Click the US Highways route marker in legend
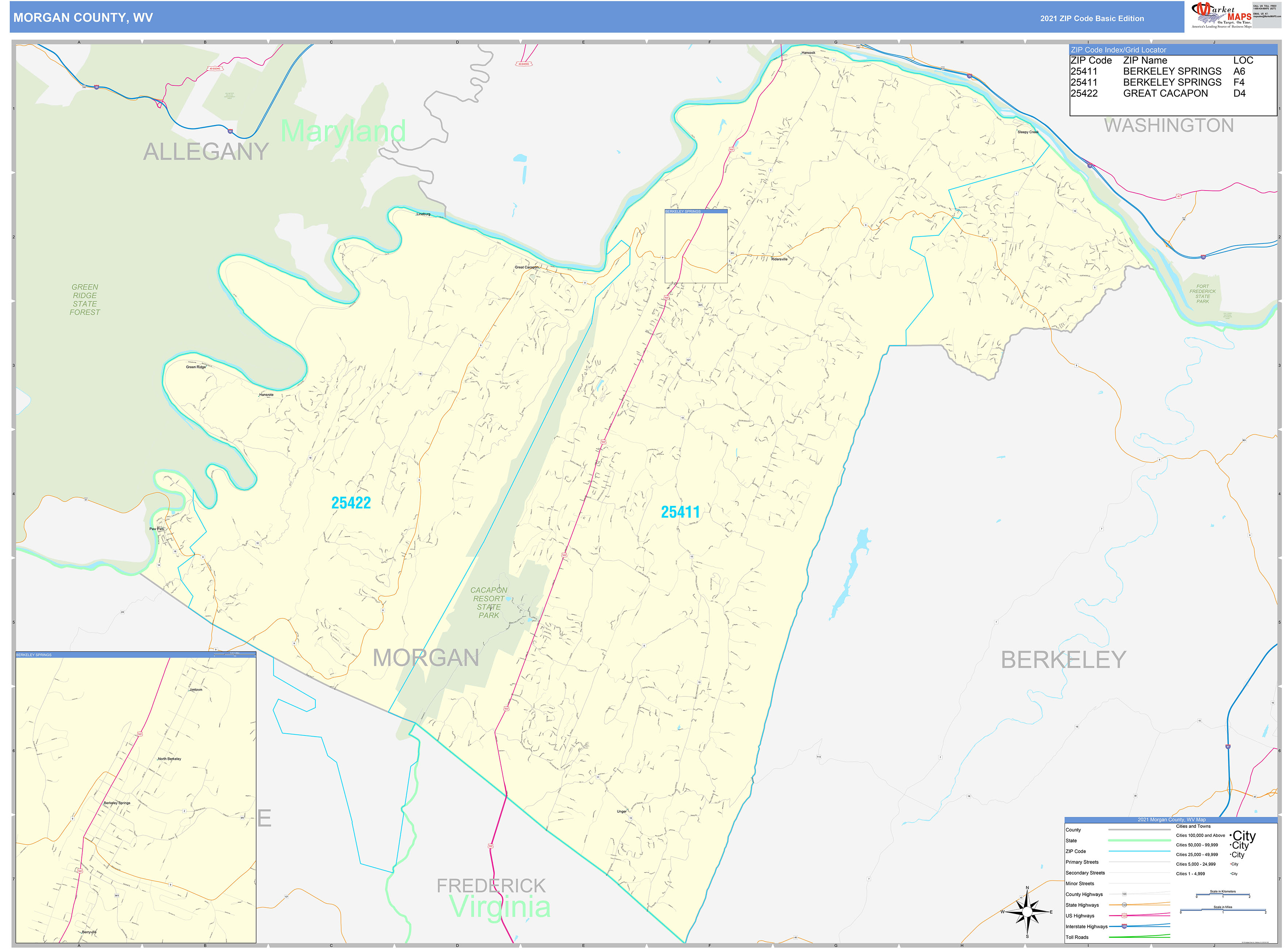 pyautogui.click(x=1124, y=916)
